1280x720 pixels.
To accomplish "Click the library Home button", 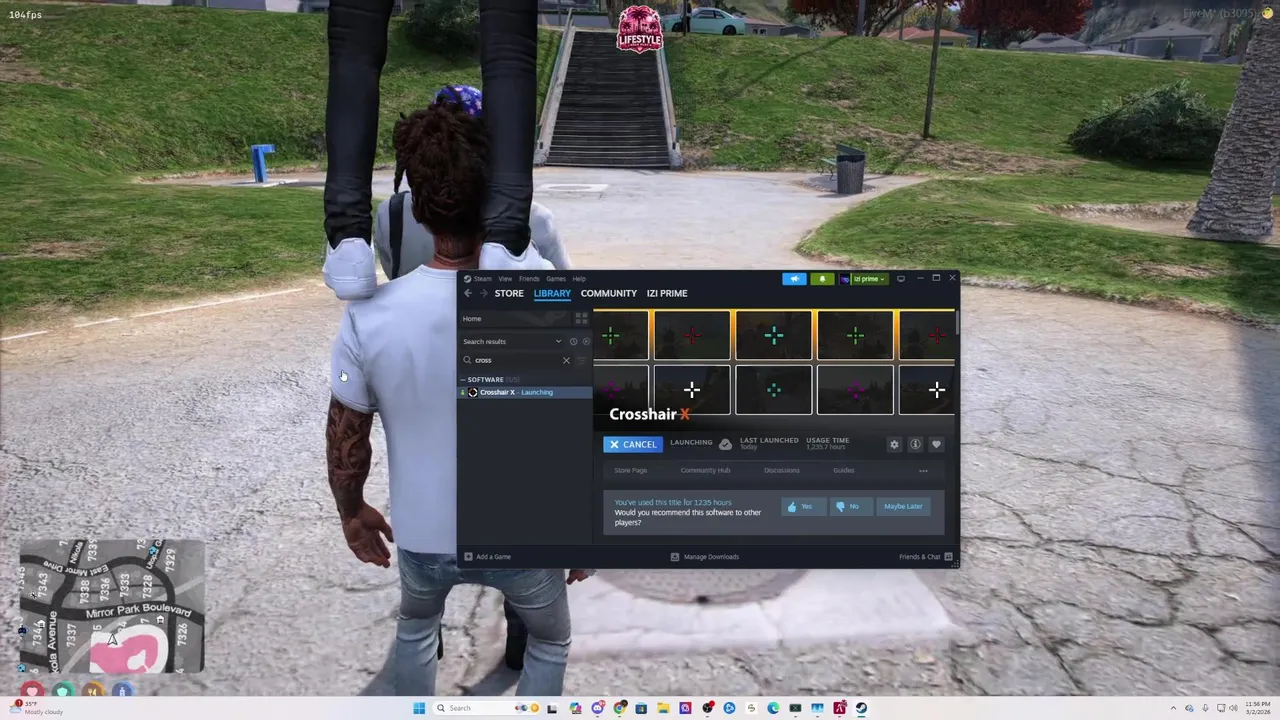I will (514, 318).
